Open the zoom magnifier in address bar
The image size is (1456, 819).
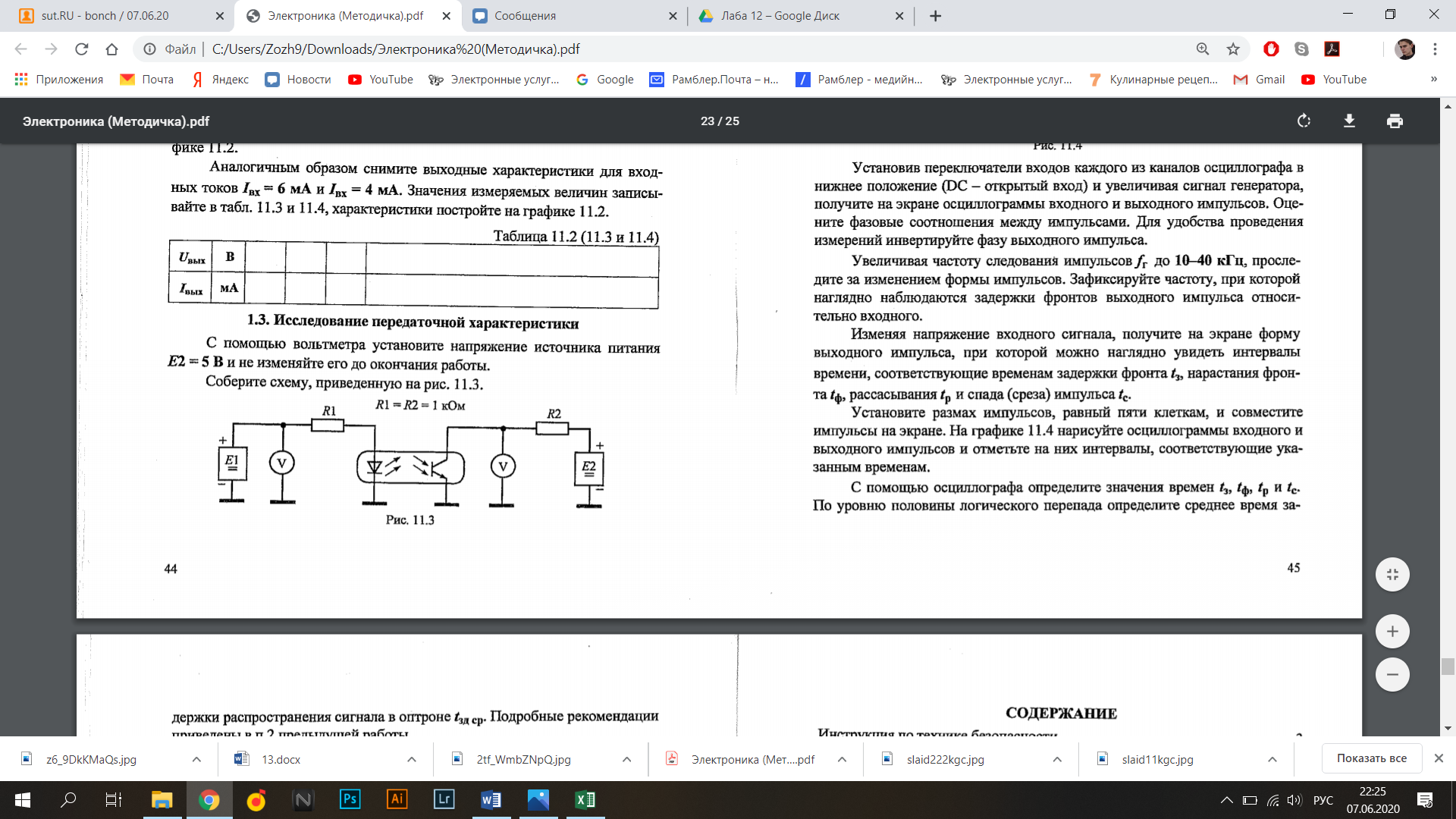tap(1203, 49)
